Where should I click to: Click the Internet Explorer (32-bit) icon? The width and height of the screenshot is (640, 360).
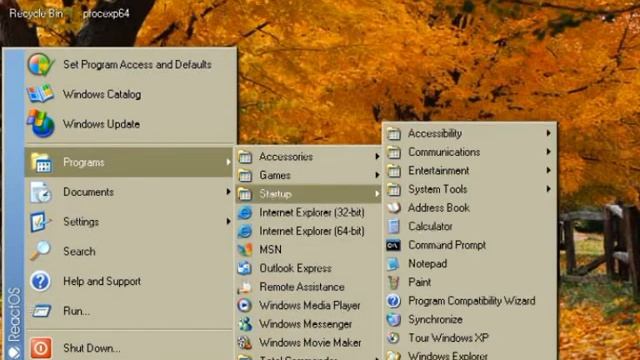pyautogui.click(x=245, y=213)
